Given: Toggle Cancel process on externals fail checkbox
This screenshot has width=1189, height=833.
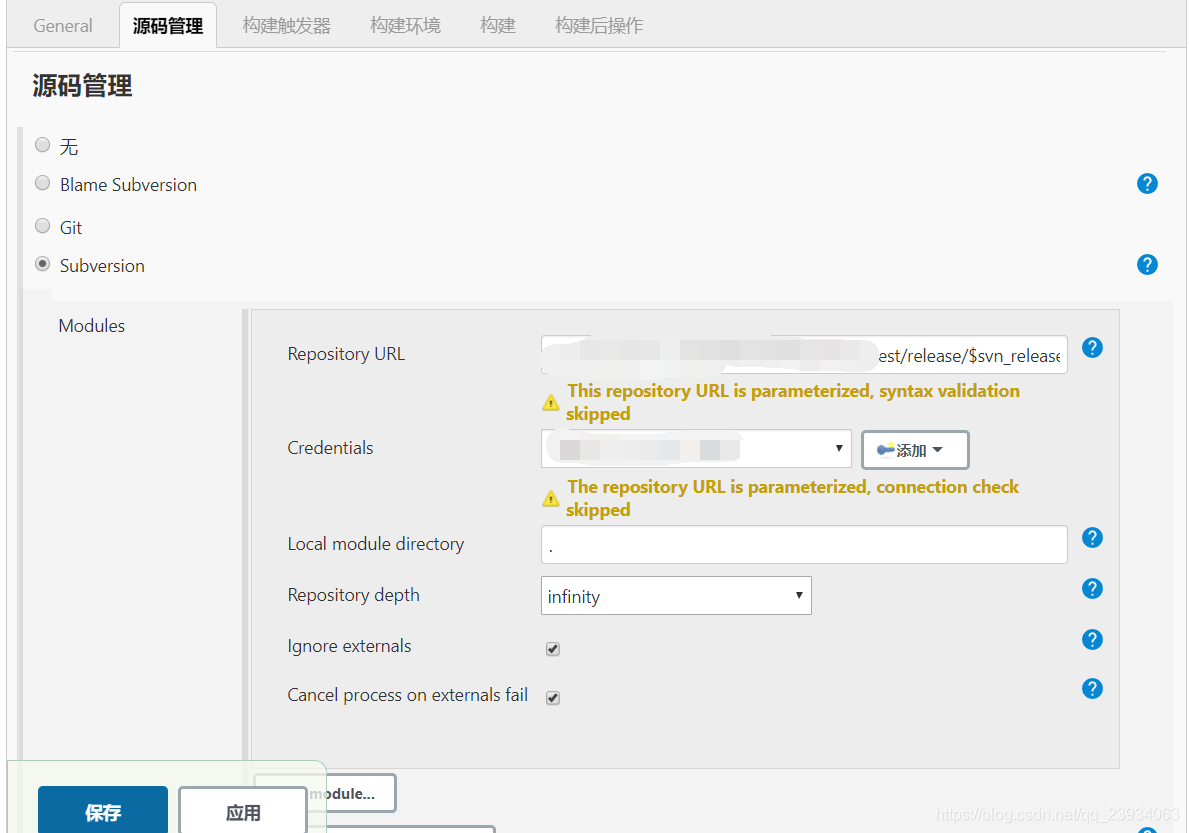Looking at the screenshot, I should pos(553,698).
